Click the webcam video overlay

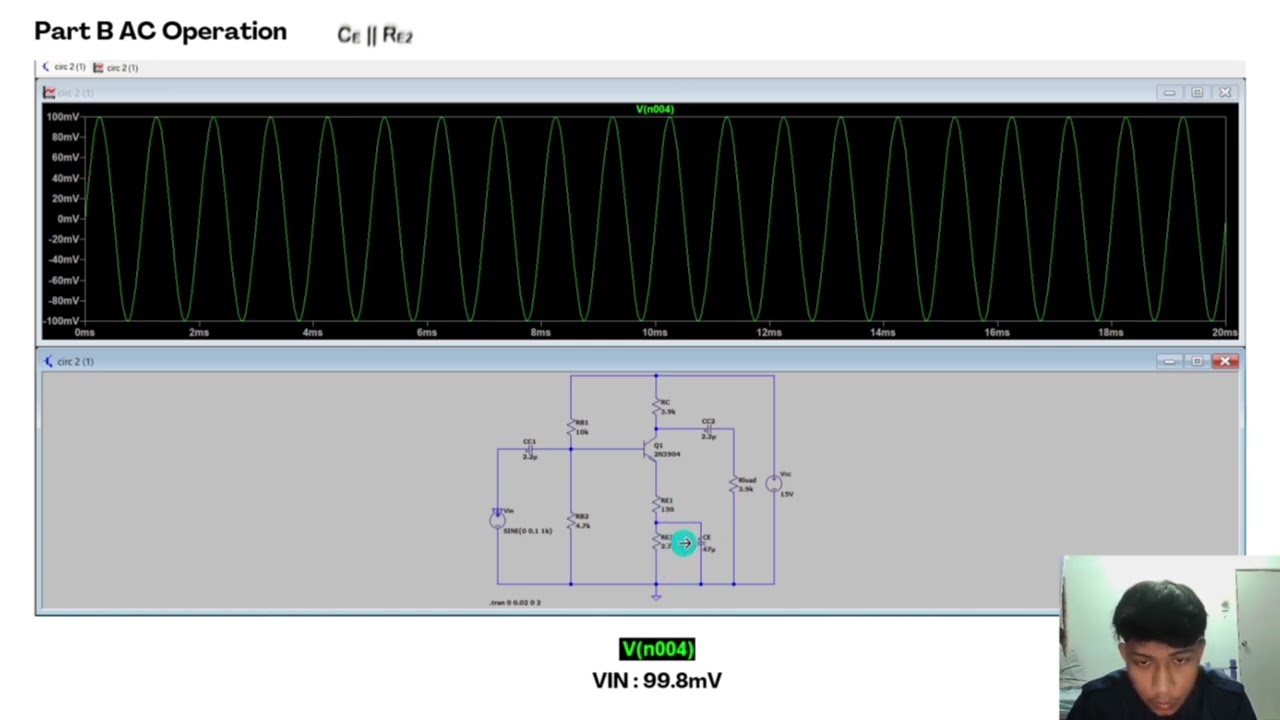click(x=1170, y=638)
